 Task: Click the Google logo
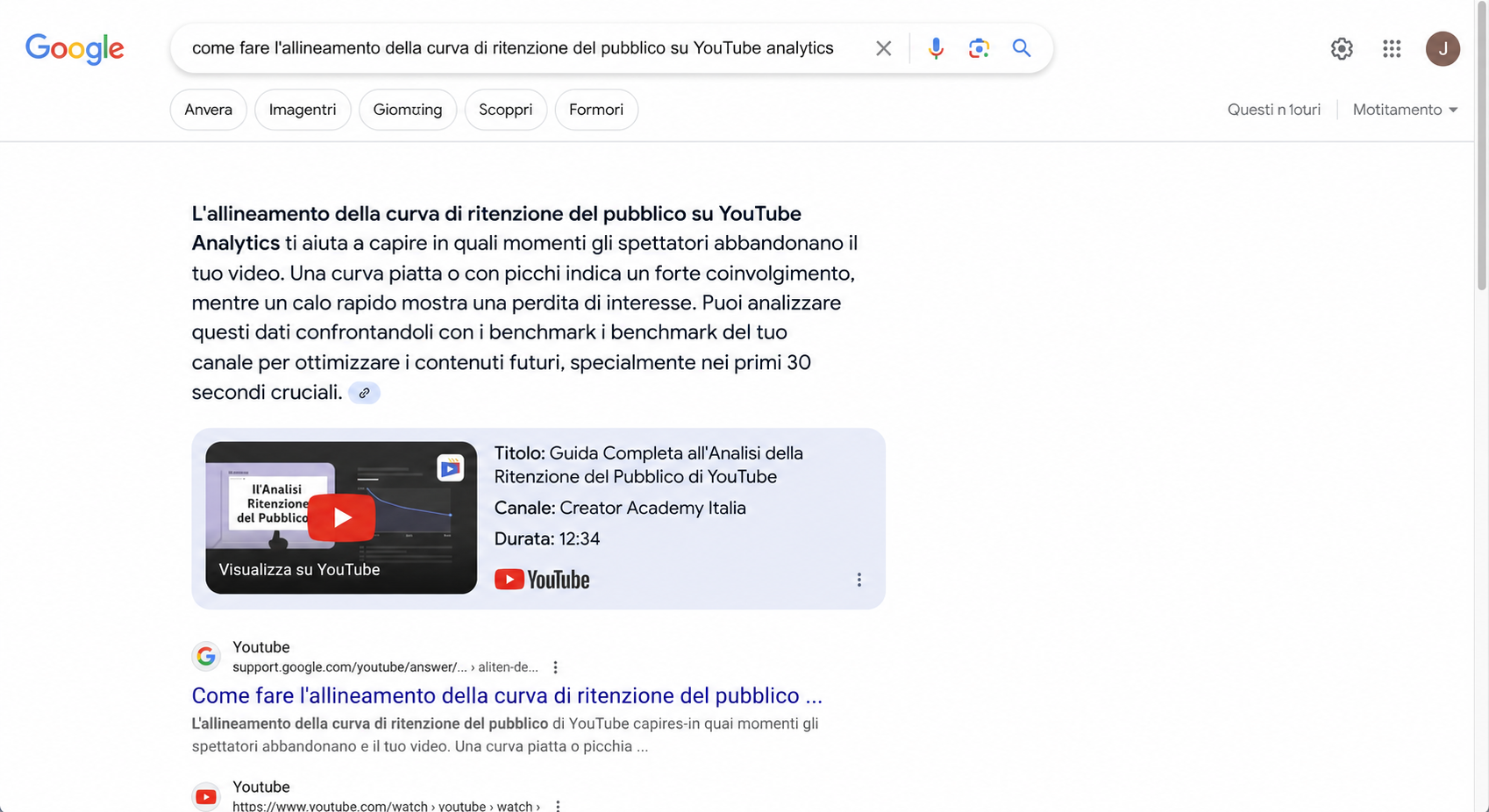[75, 49]
